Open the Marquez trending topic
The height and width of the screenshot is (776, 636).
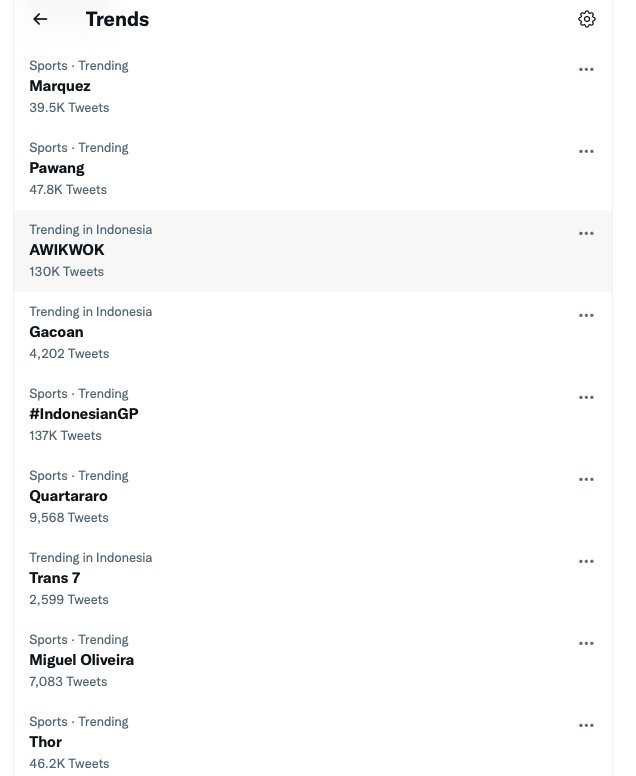[x=313, y=87]
